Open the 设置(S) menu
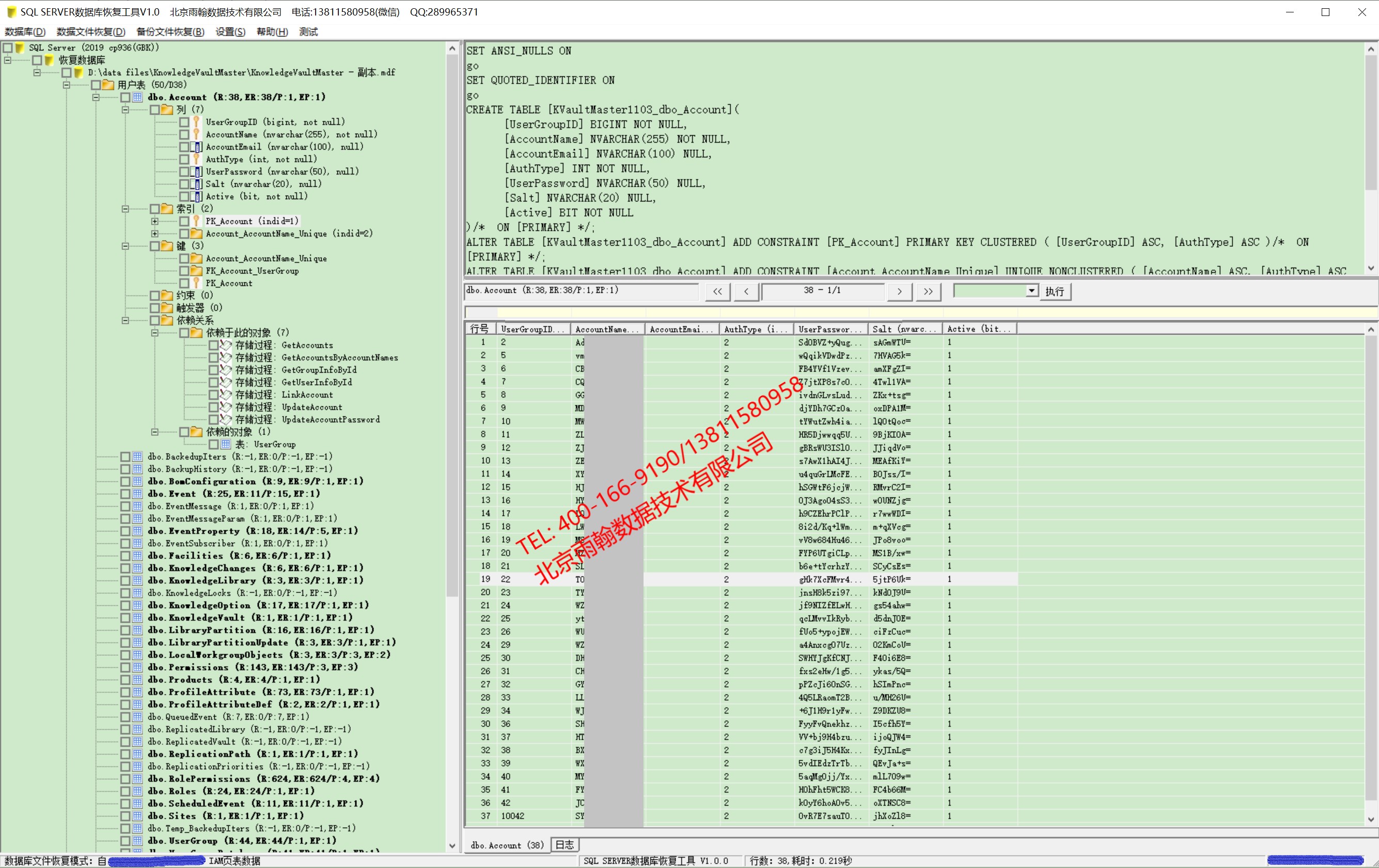This screenshot has width=1379, height=868. [x=230, y=31]
